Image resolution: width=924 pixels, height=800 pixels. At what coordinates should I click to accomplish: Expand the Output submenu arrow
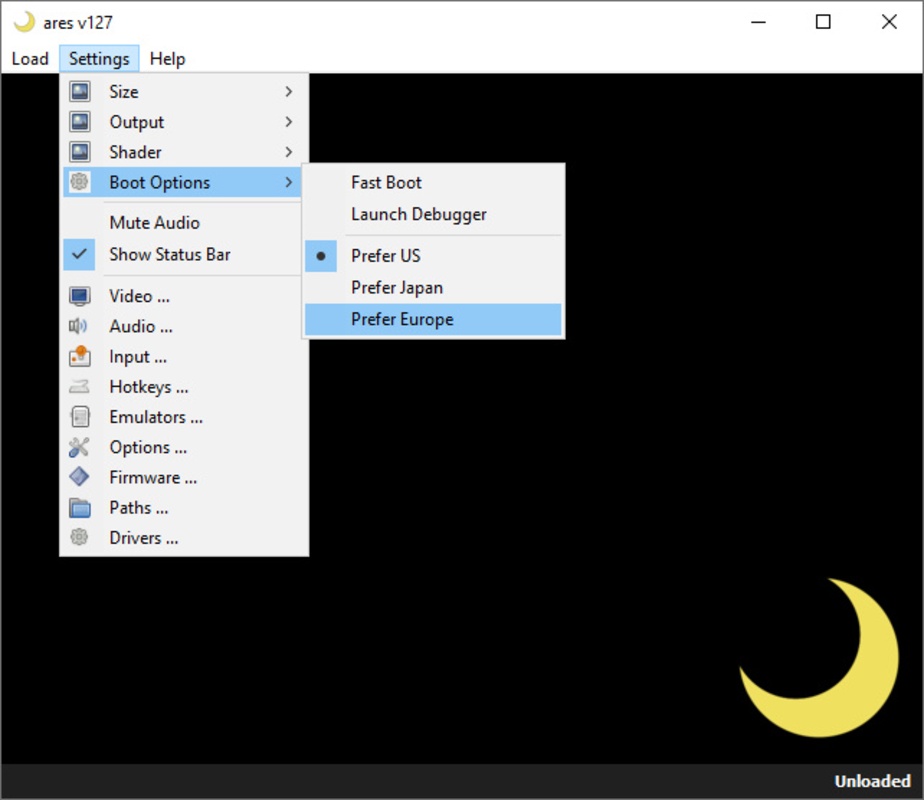pyautogui.click(x=288, y=122)
